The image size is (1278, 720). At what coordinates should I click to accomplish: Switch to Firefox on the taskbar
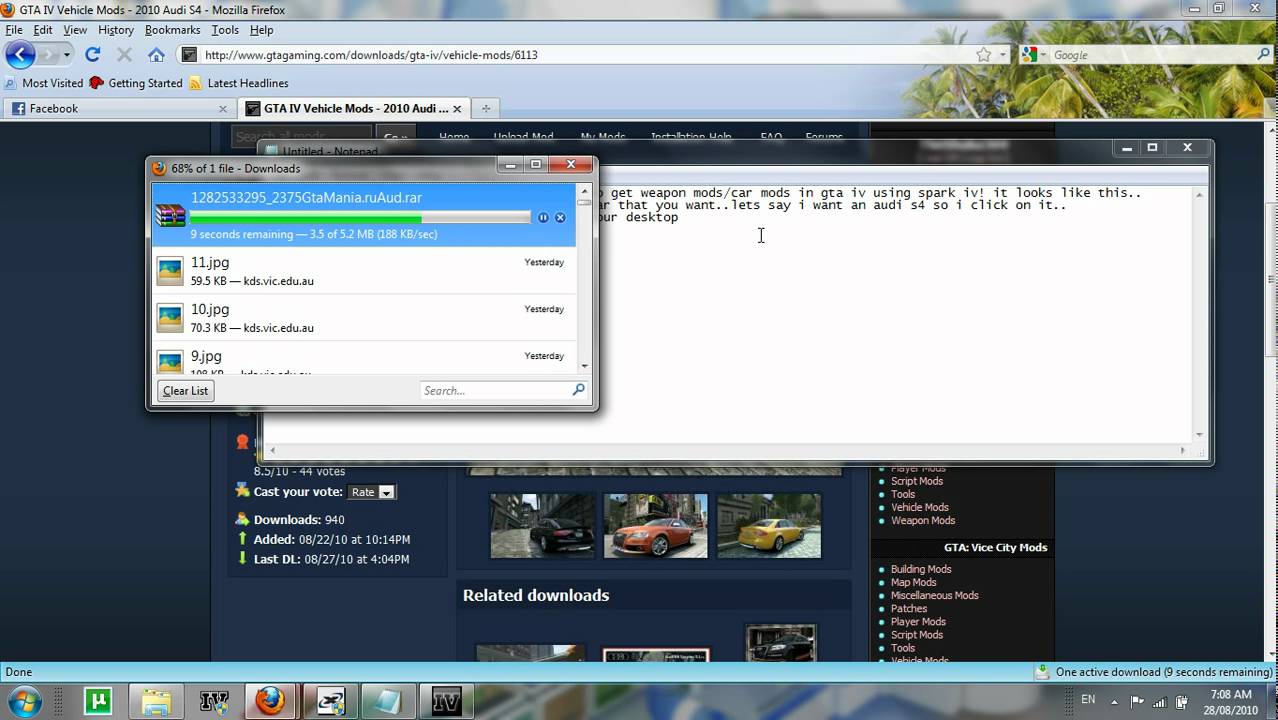(x=270, y=701)
